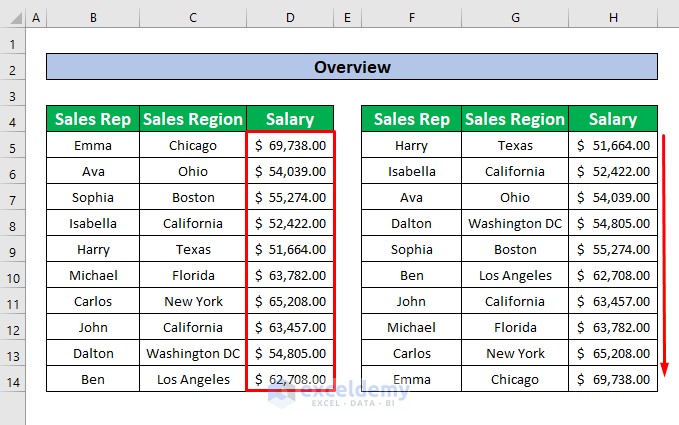Select $69,738.00 cell in column D
Screen dimensions: 679x425
[x=290, y=145]
